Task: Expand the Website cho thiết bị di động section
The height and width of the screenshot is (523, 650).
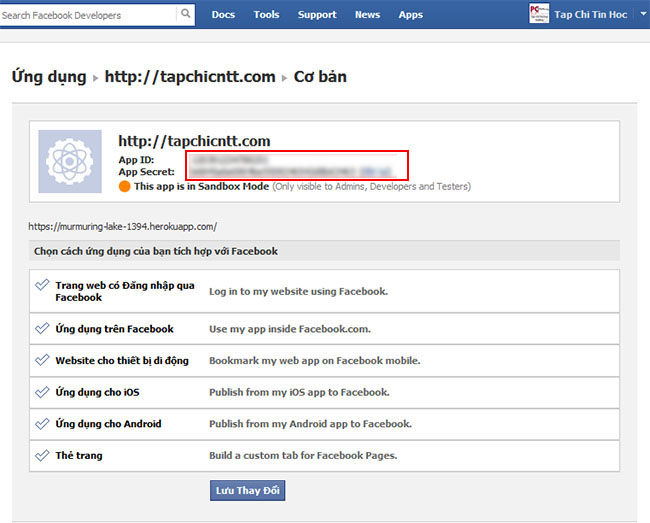Action: pyautogui.click(x=325, y=361)
